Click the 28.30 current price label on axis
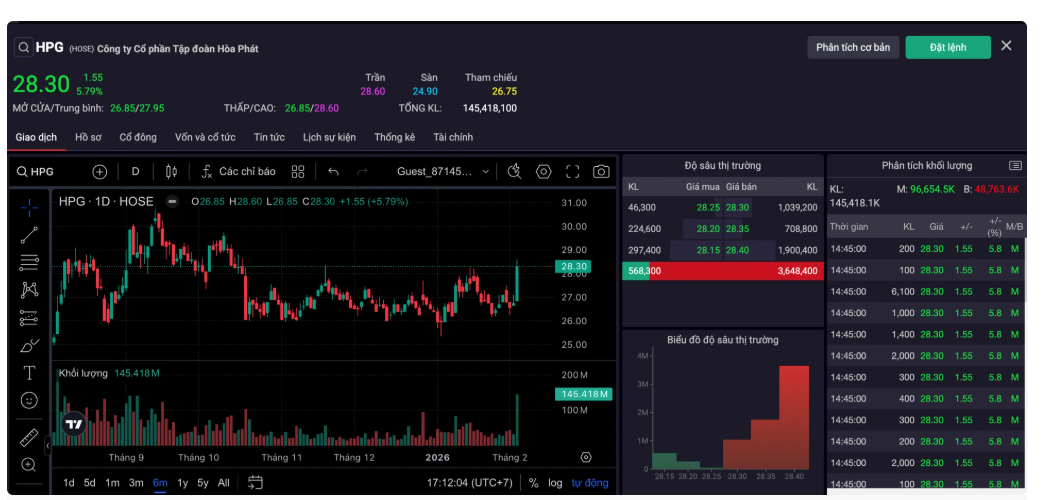This screenshot has width=1043, height=500. (573, 266)
